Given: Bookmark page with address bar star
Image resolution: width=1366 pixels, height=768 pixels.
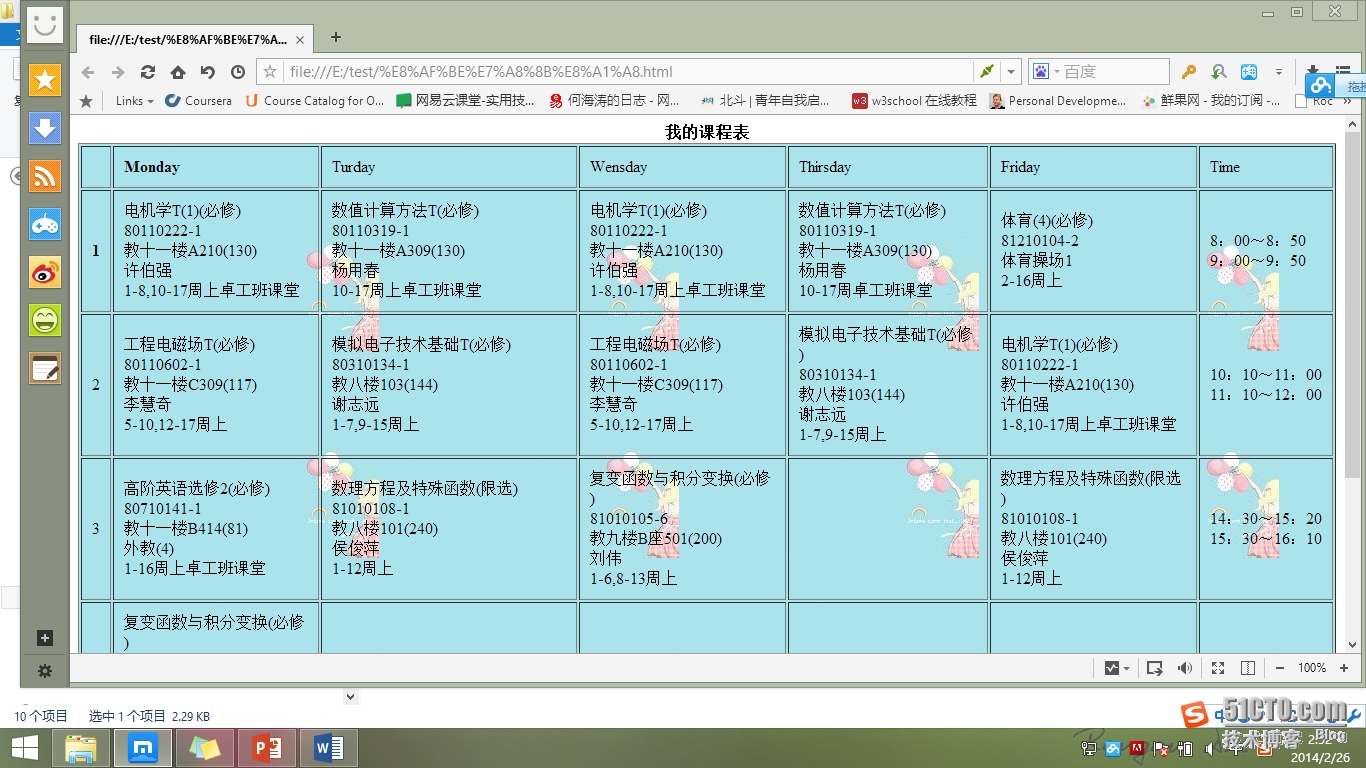Looking at the screenshot, I should (269, 72).
